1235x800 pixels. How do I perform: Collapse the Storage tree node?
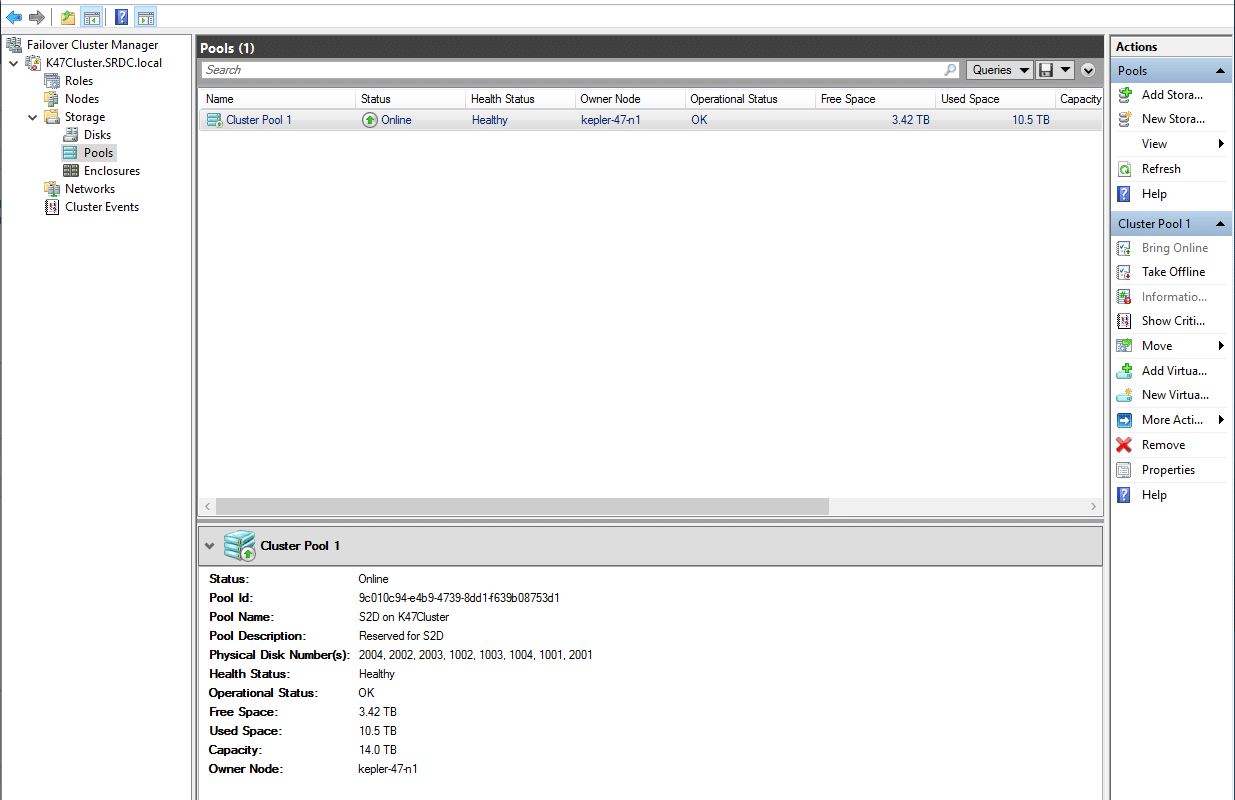[x=32, y=117]
